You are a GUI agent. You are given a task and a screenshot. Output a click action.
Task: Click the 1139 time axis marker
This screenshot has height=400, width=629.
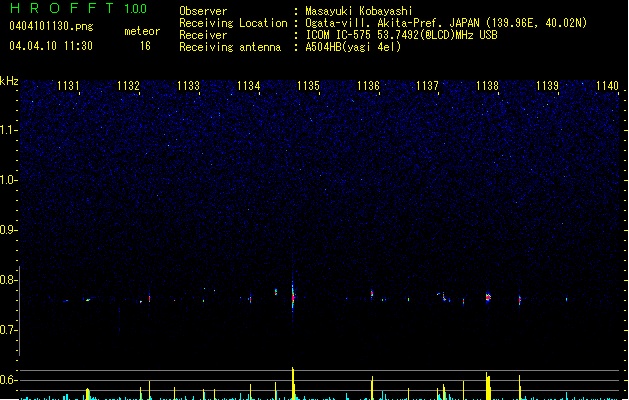(548, 86)
